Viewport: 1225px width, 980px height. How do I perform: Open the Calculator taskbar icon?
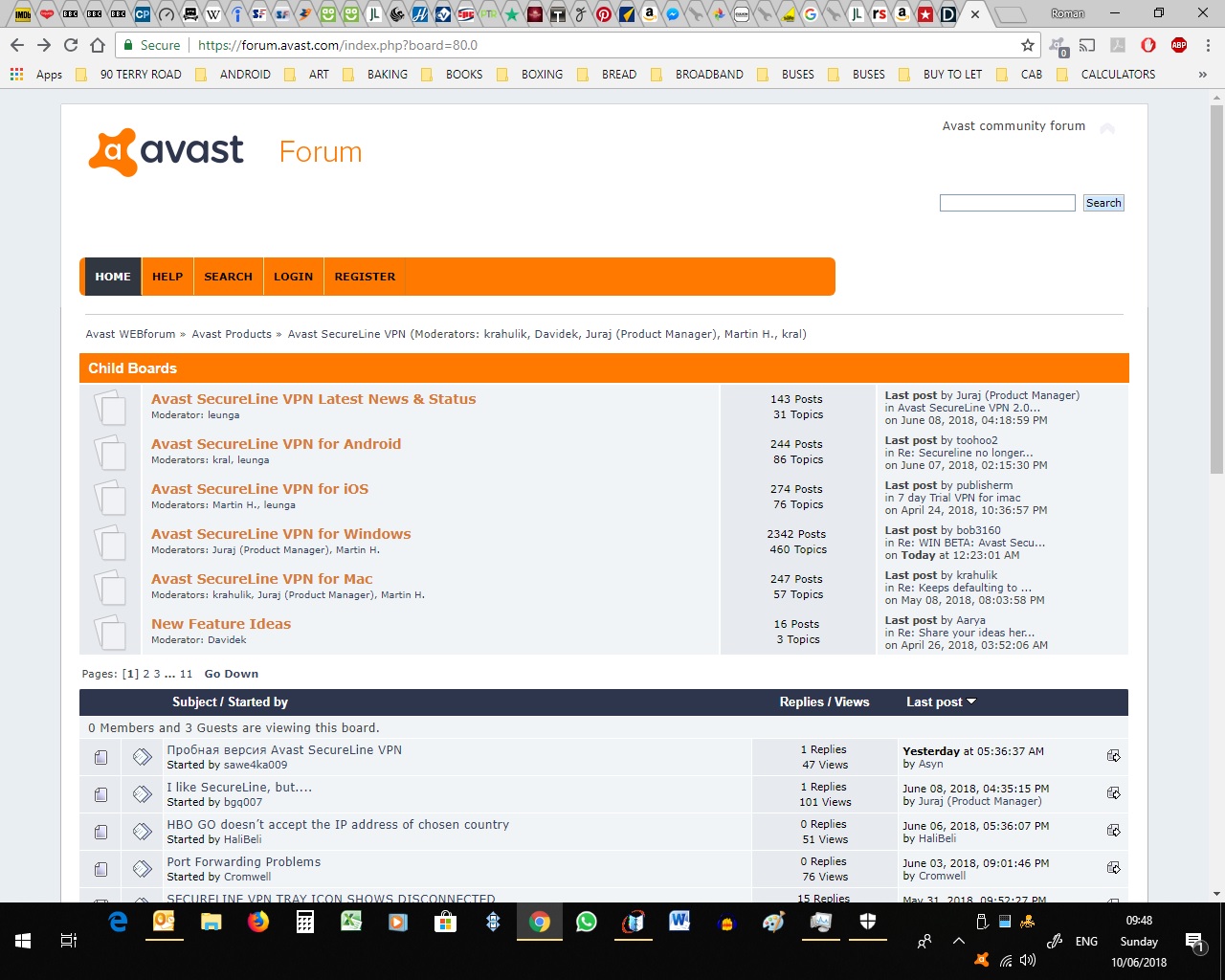click(x=305, y=922)
